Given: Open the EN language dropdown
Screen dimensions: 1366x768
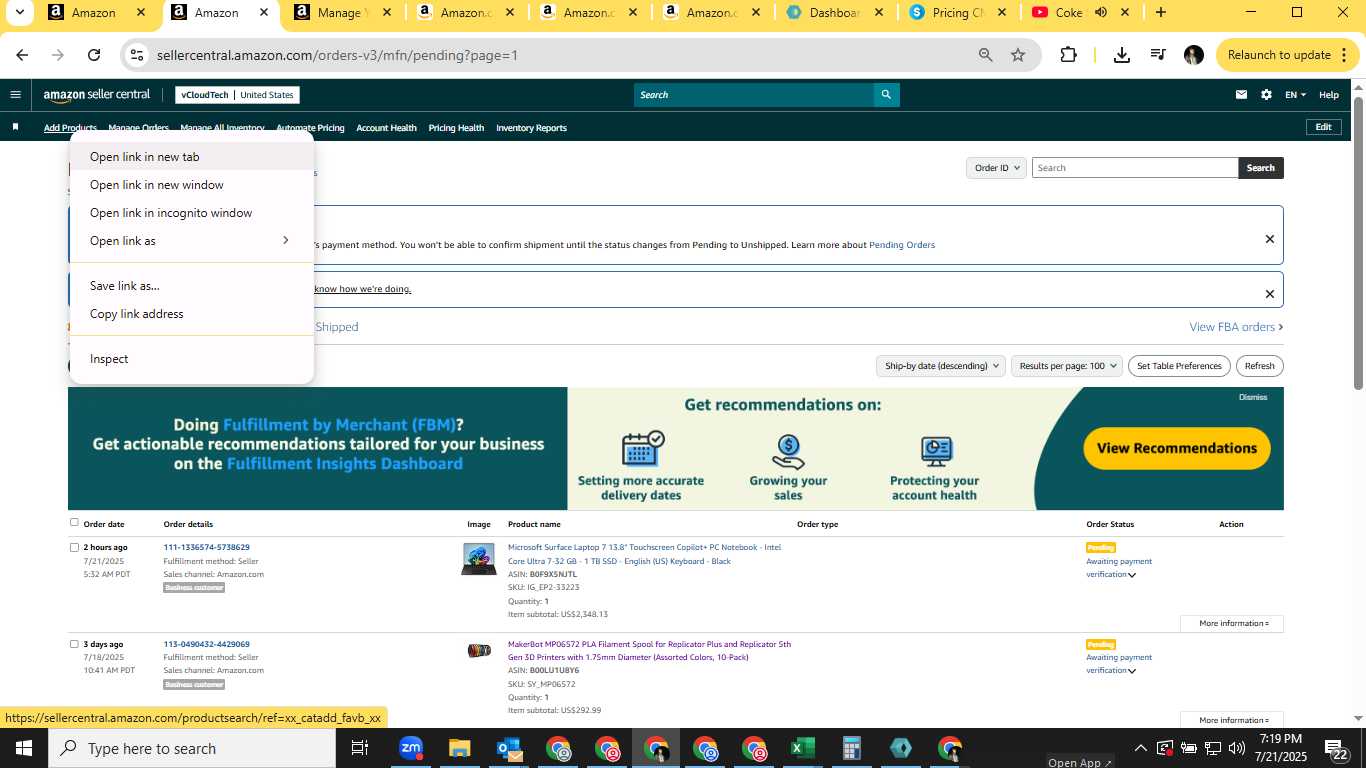Looking at the screenshot, I should (x=1295, y=95).
